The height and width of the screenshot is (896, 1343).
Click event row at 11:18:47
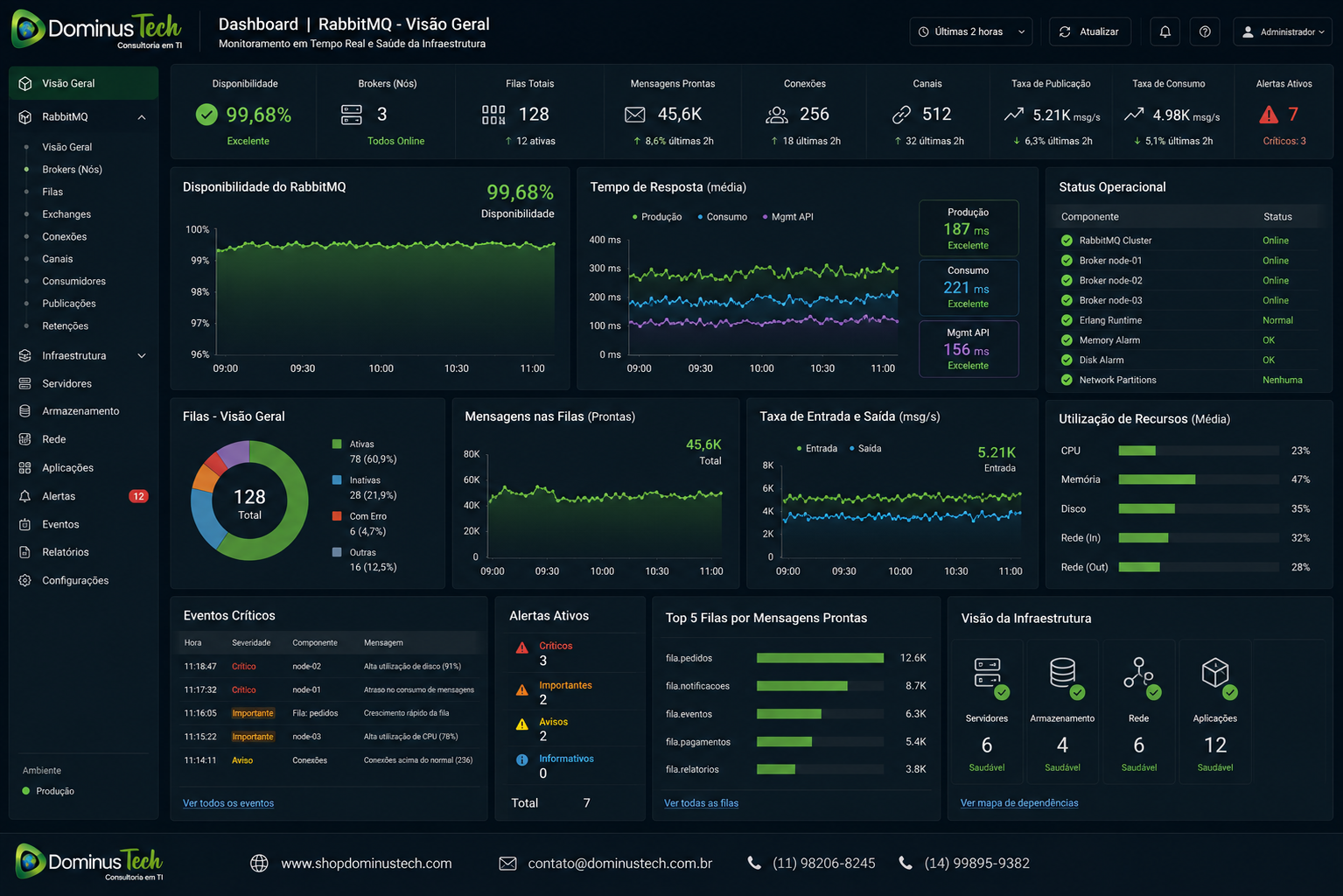click(x=329, y=667)
